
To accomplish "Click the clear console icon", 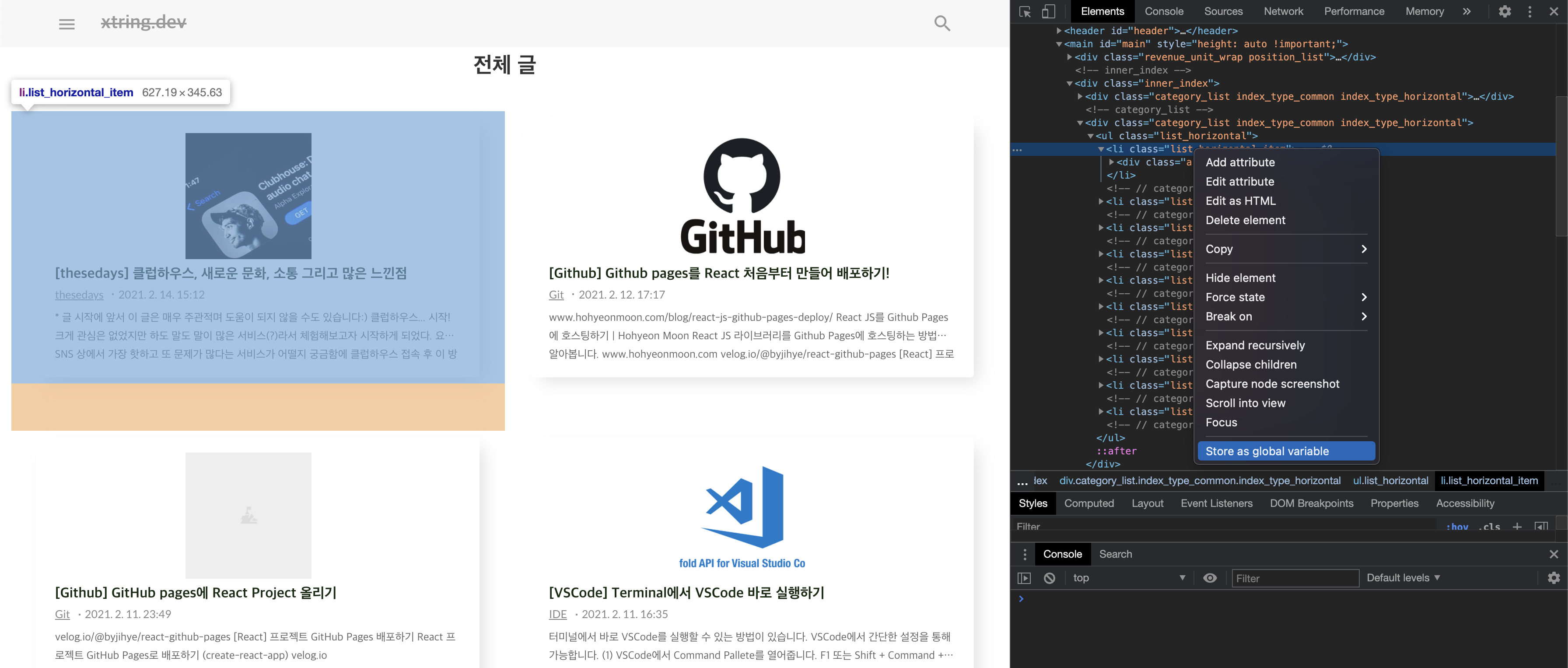I will pos(1050,578).
